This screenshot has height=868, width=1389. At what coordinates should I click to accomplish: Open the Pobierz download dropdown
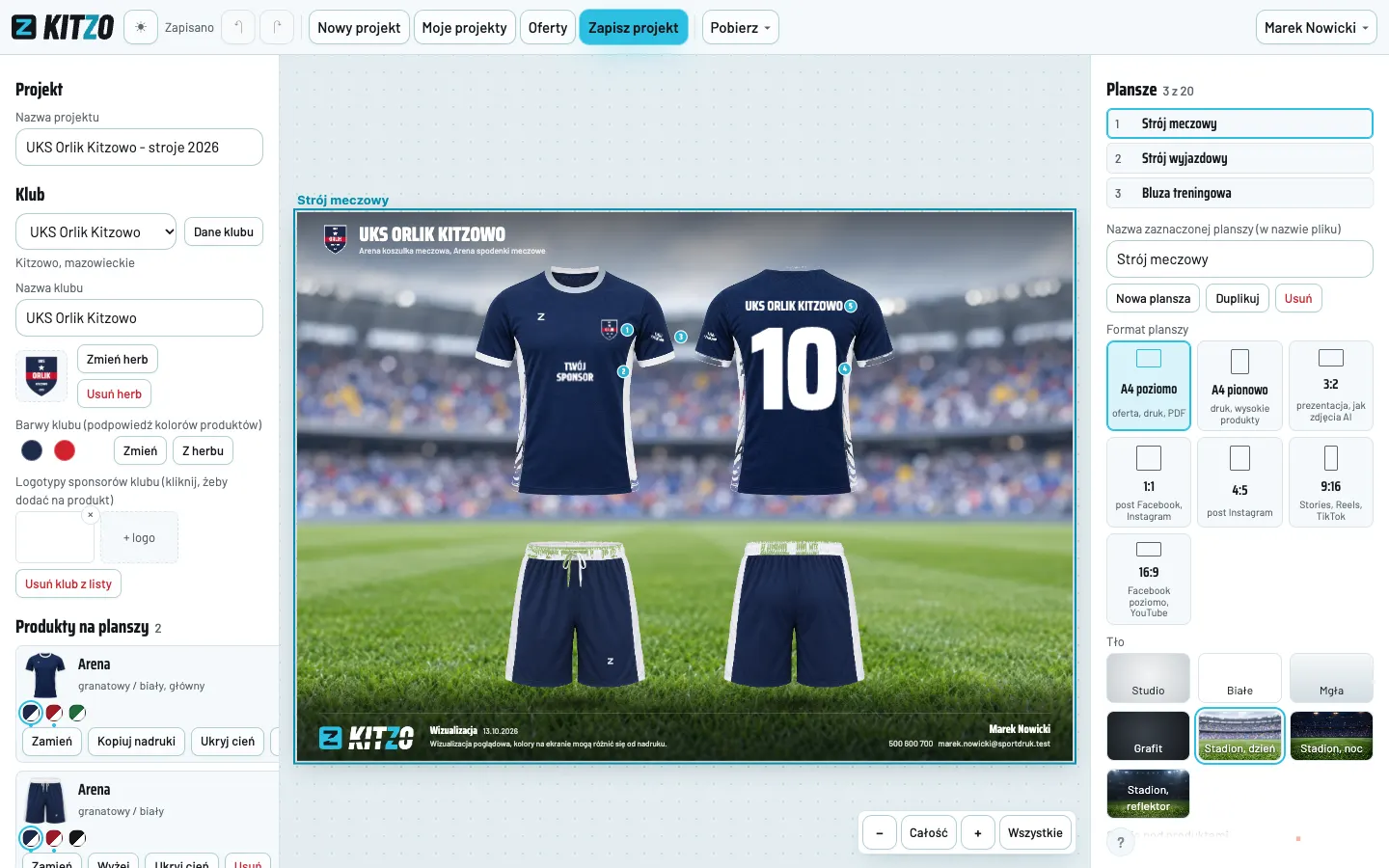[x=740, y=27]
